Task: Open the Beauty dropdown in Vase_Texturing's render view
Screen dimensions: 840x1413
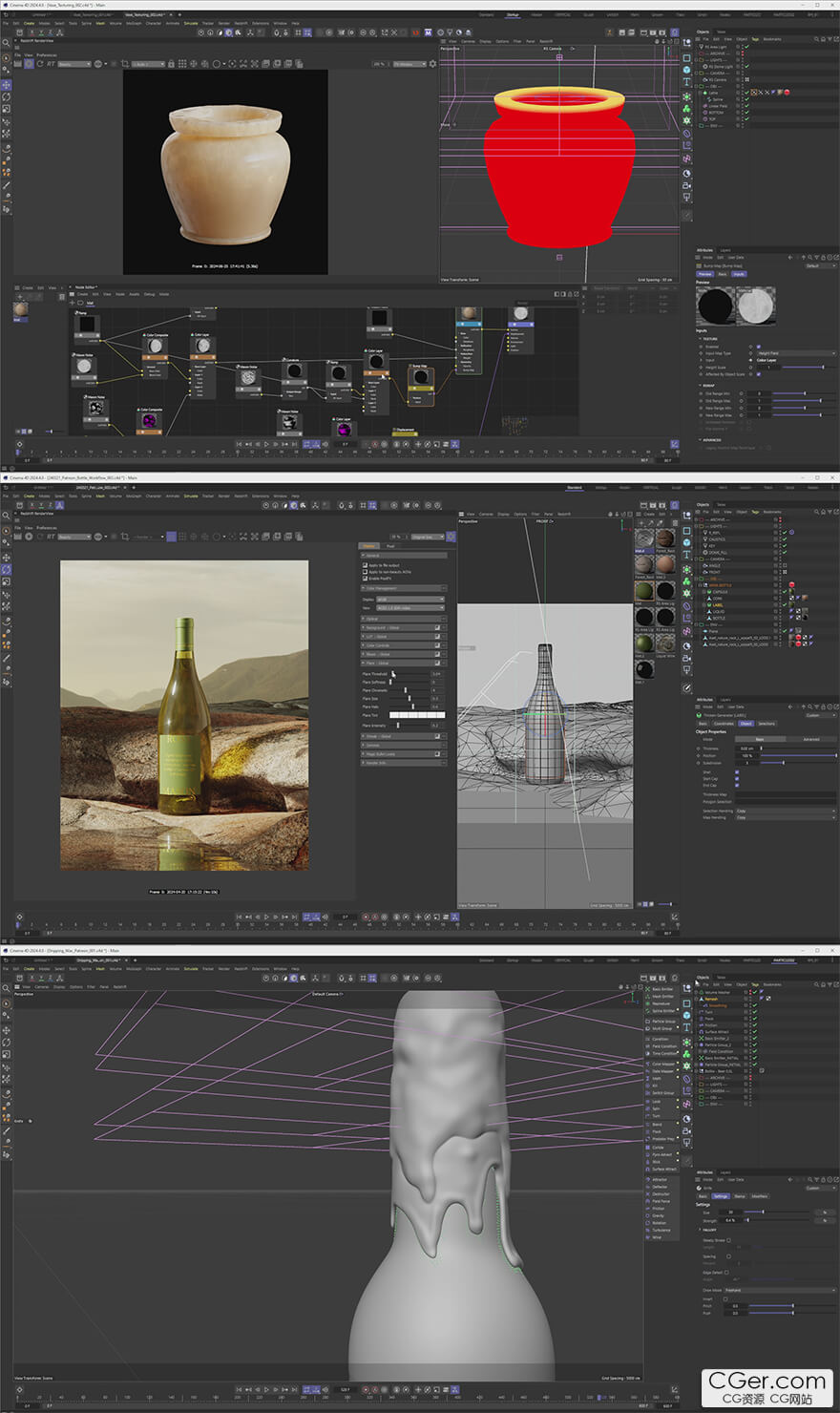Action: 74,64
